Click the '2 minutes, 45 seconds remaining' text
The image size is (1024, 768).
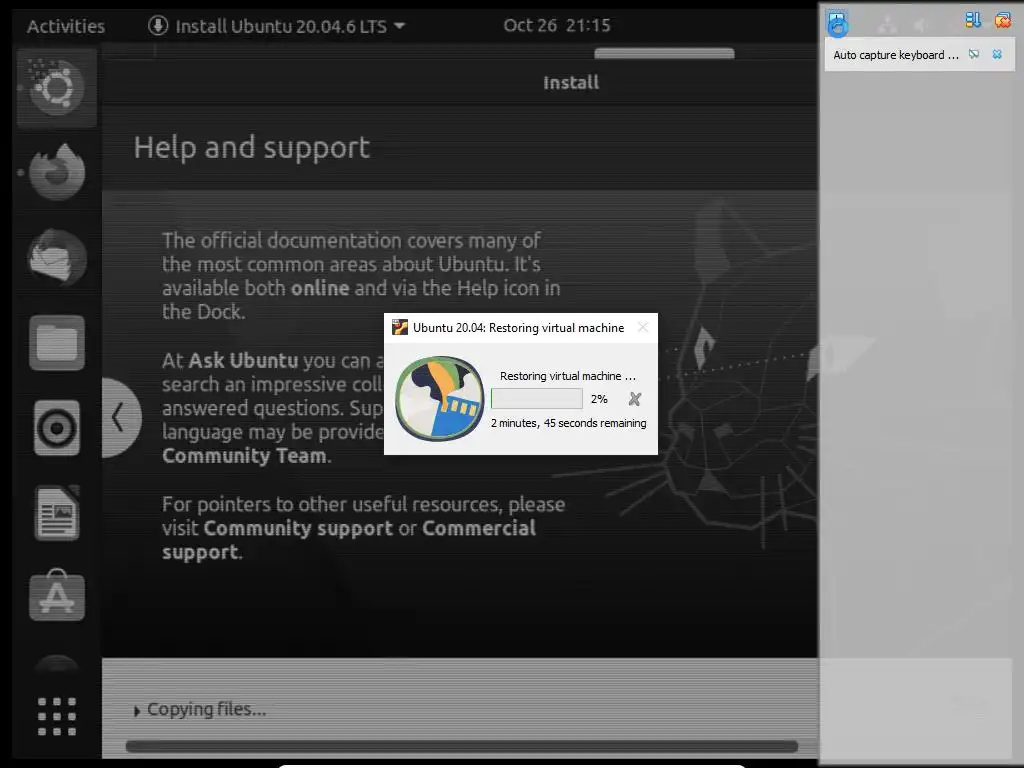[569, 423]
